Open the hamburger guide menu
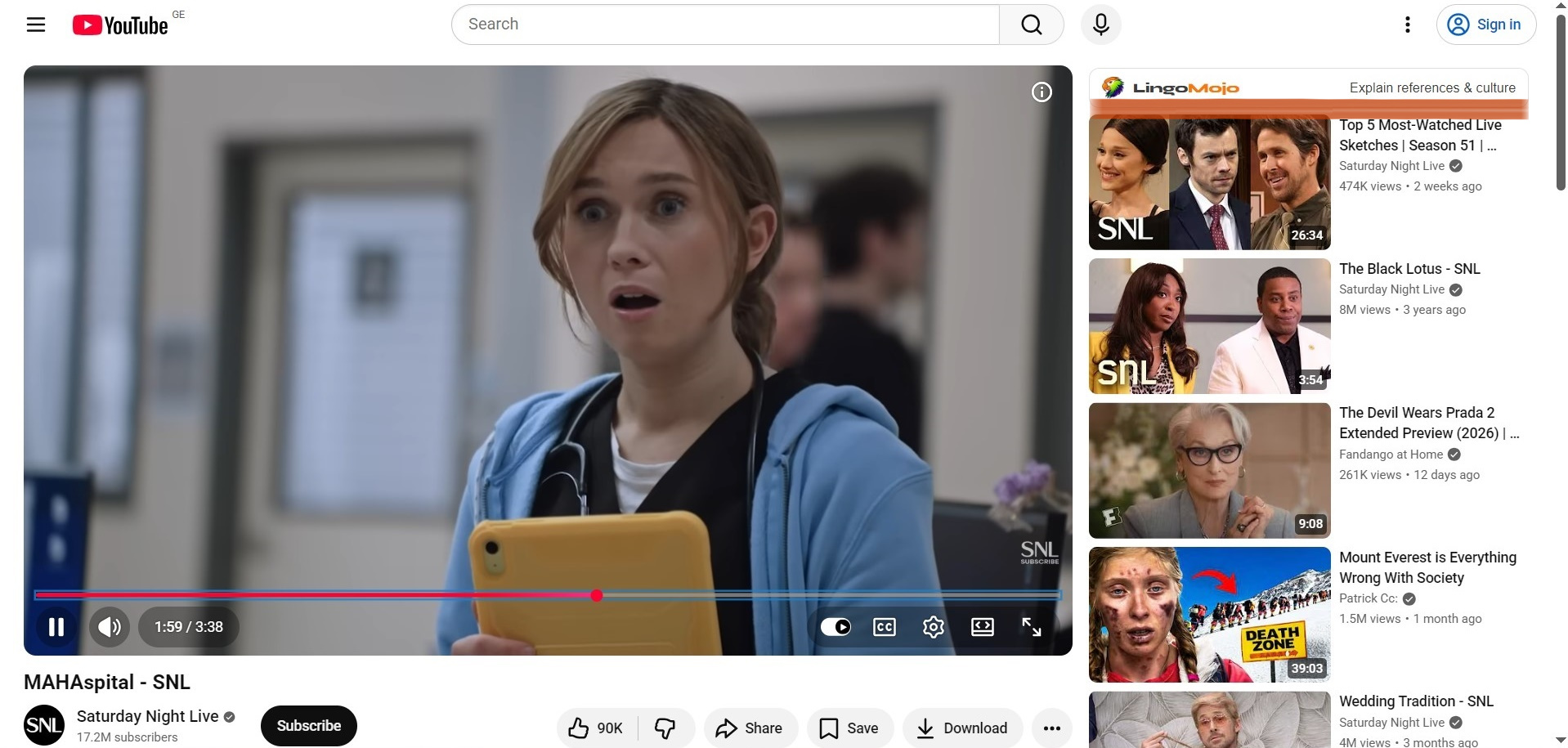This screenshot has height=748, width=1568. [x=36, y=25]
